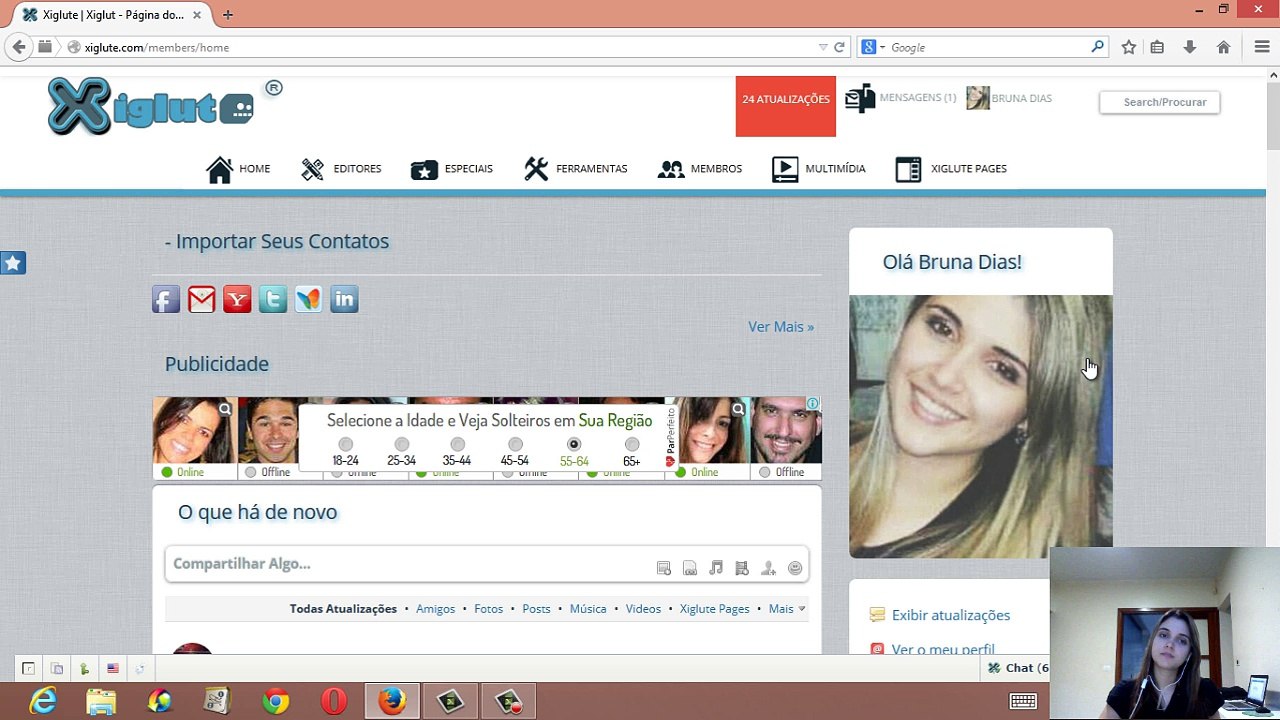Select the 18-24 age radio button
1280x720 pixels.
pyautogui.click(x=345, y=444)
